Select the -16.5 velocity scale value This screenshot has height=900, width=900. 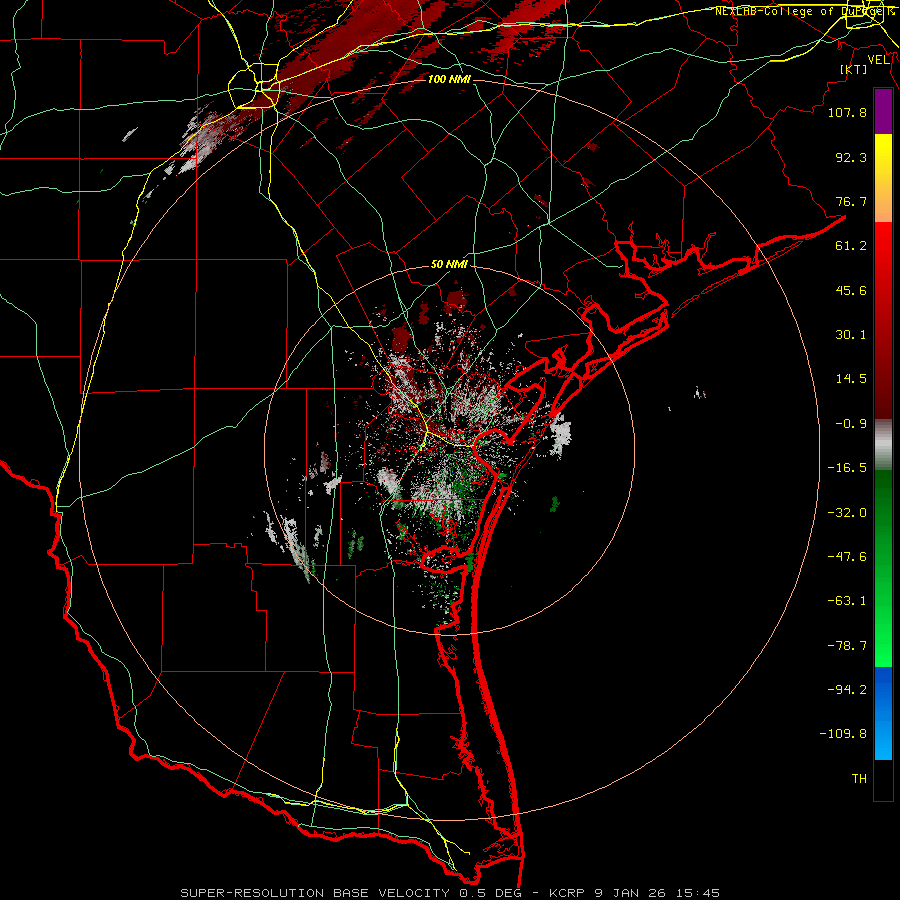tap(847, 468)
